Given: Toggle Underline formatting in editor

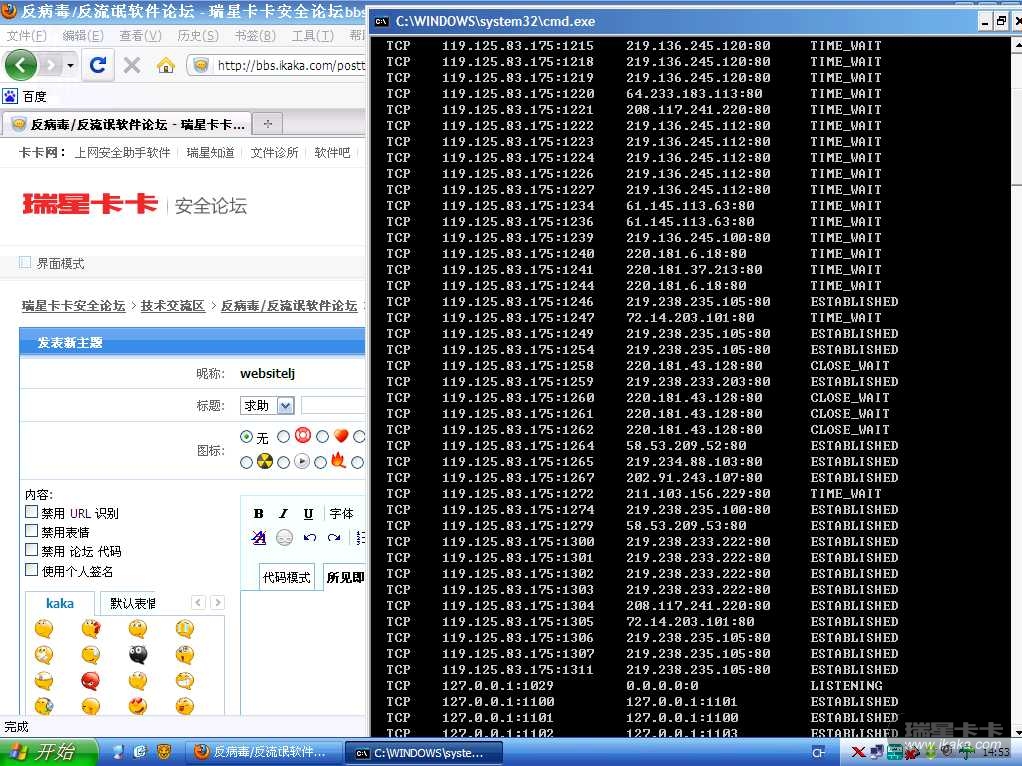Looking at the screenshot, I should [308, 514].
